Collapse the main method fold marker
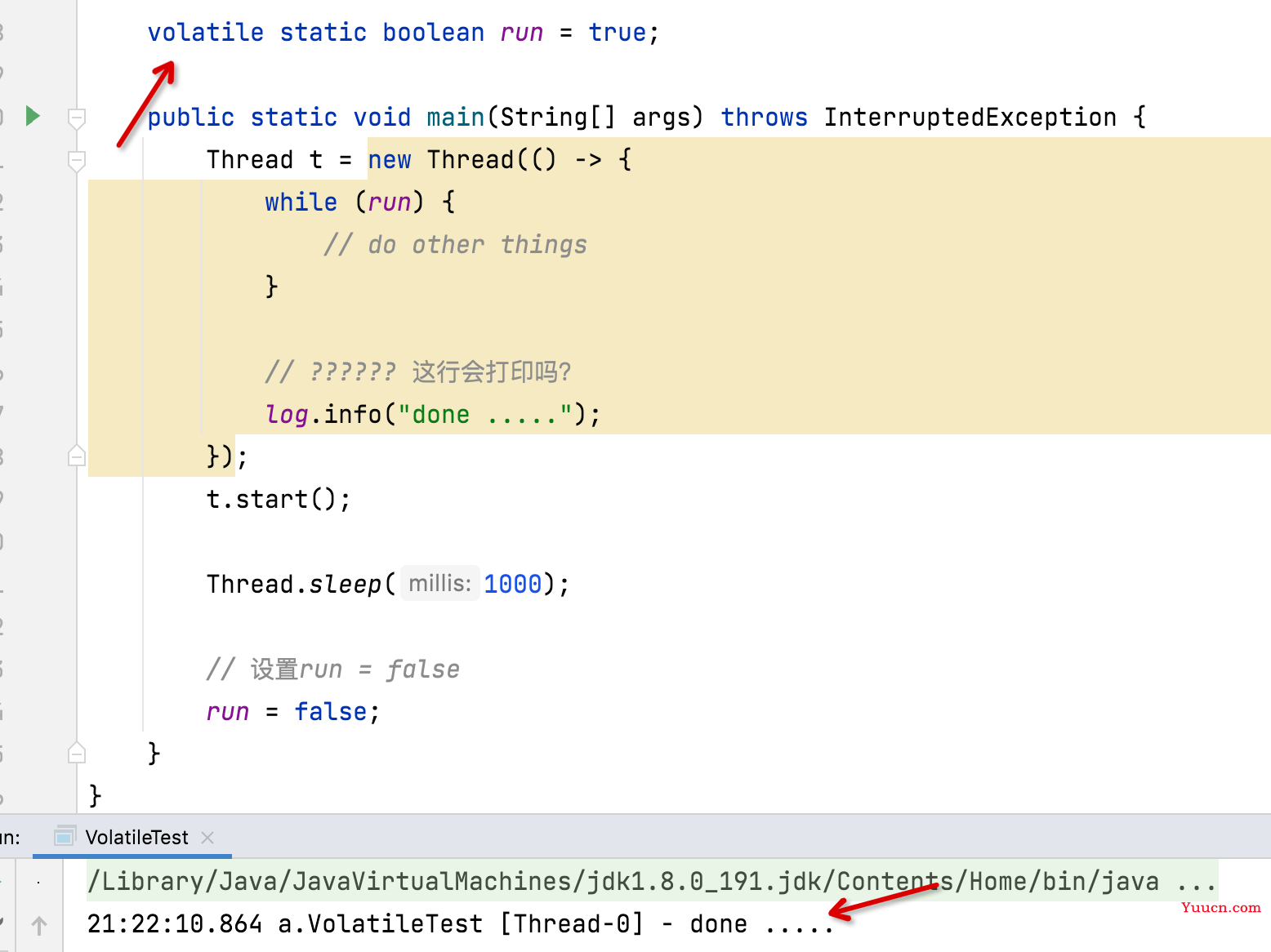Viewport: 1271px width, 952px height. [x=77, y=119]
